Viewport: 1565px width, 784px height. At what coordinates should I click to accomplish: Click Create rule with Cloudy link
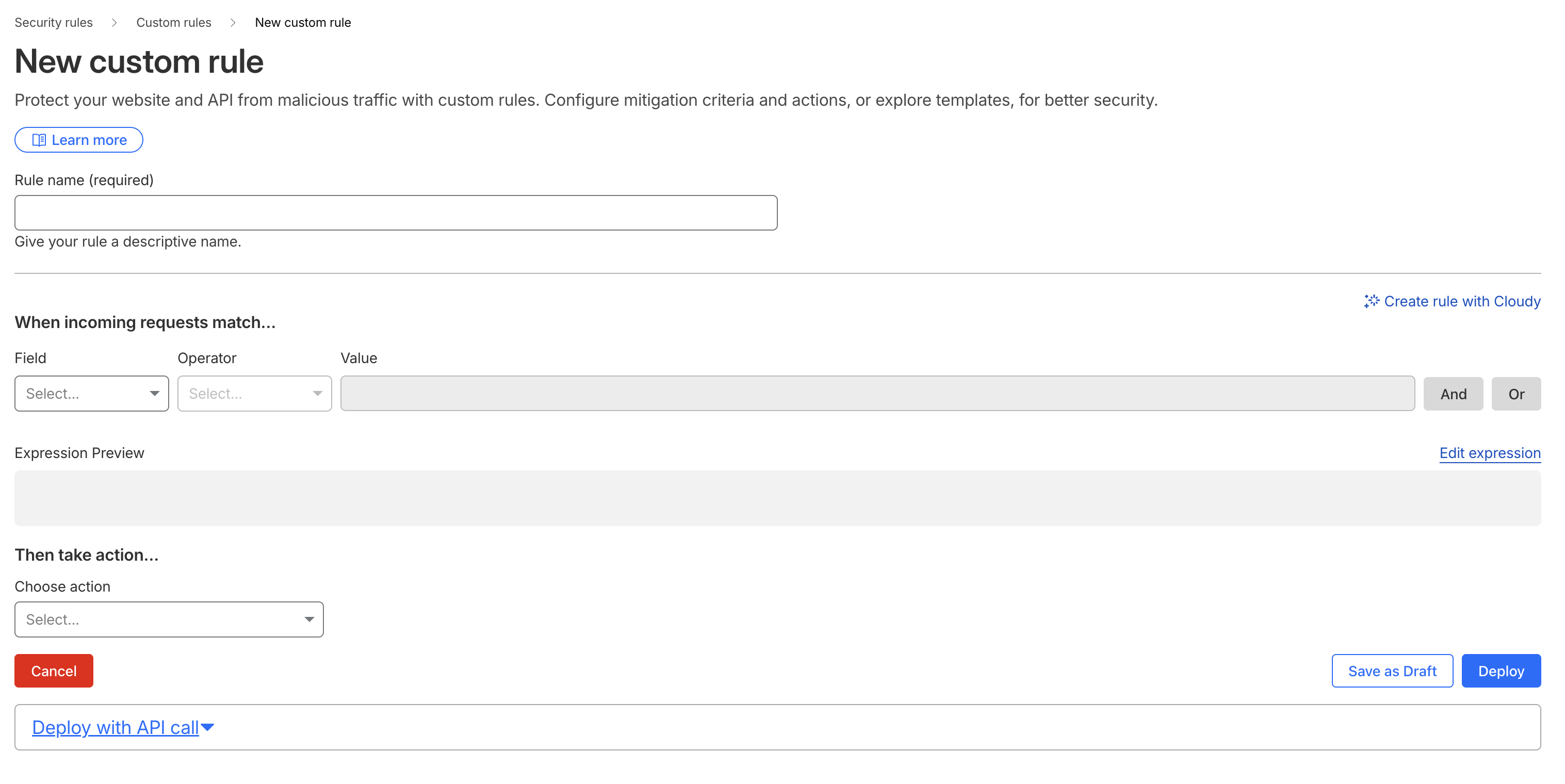coord(1462,301)
